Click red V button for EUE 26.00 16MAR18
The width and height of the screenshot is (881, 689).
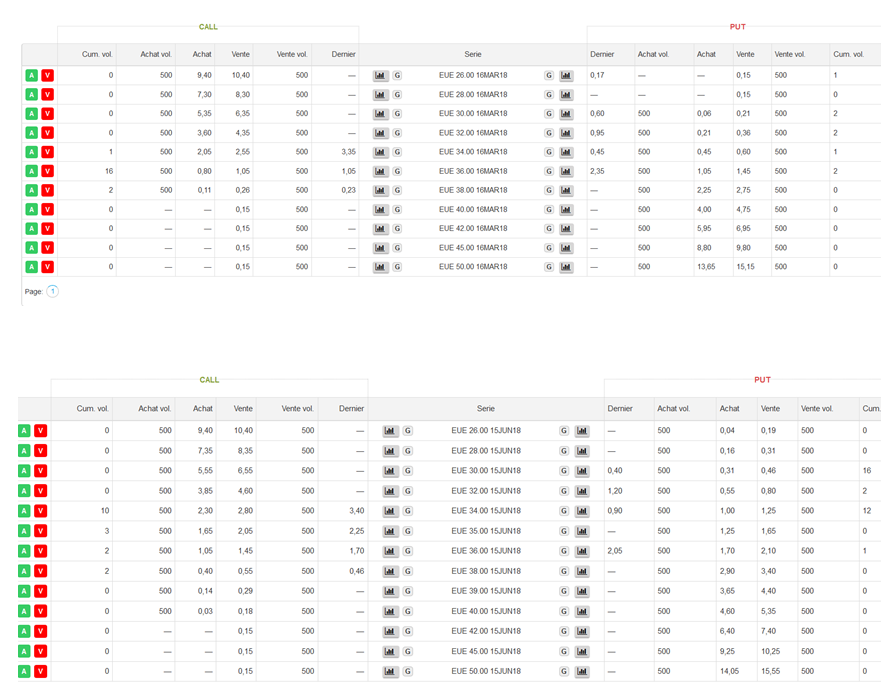pos(48,75)
